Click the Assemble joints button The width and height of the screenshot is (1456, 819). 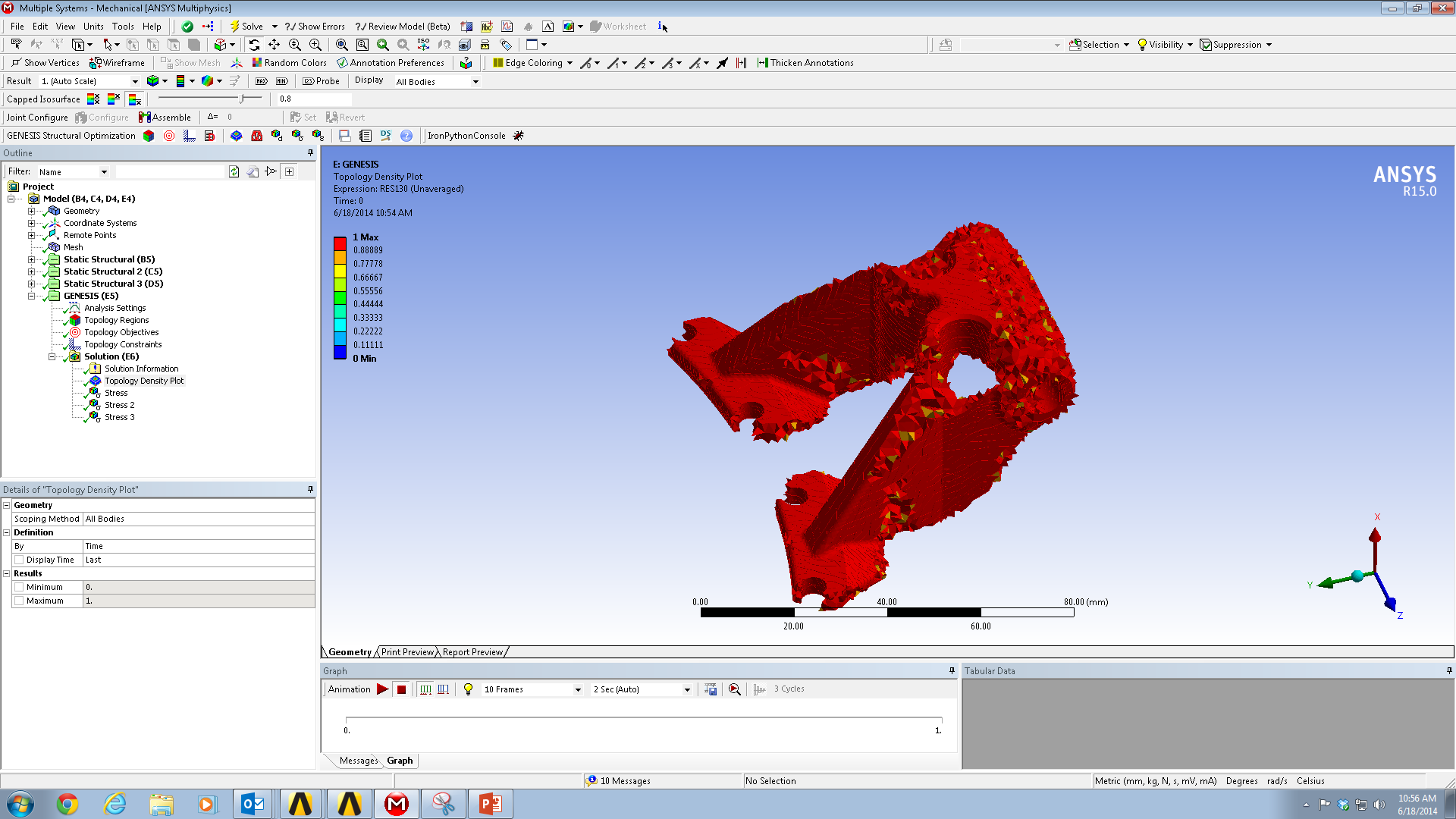coord(165,118)
